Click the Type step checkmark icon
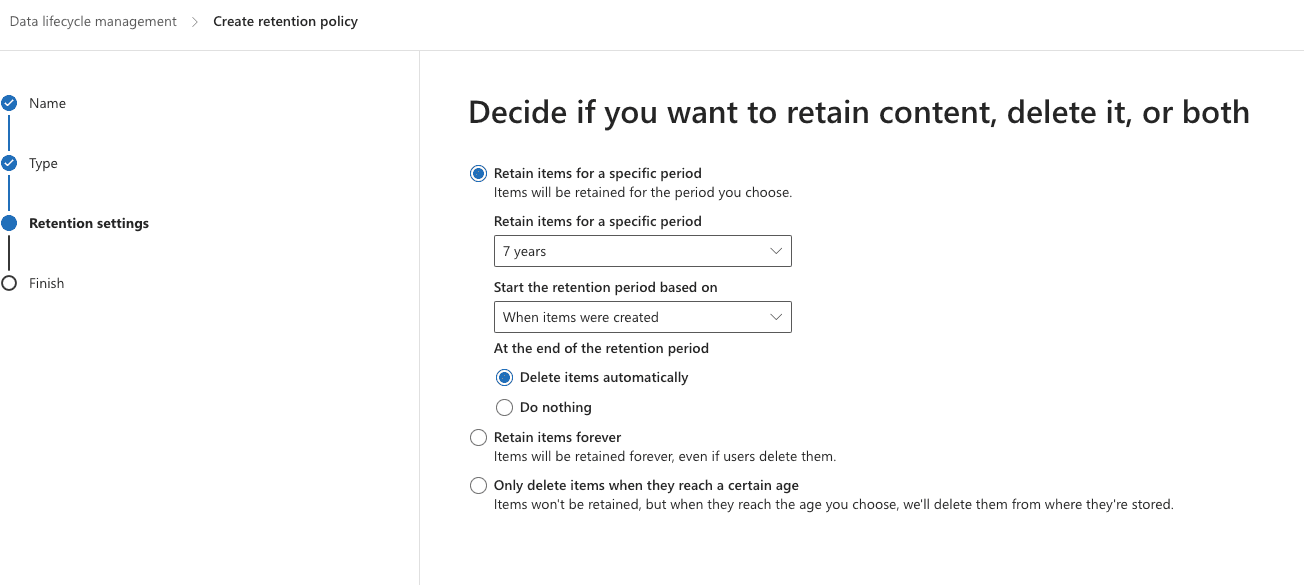 tap(9, 162)
